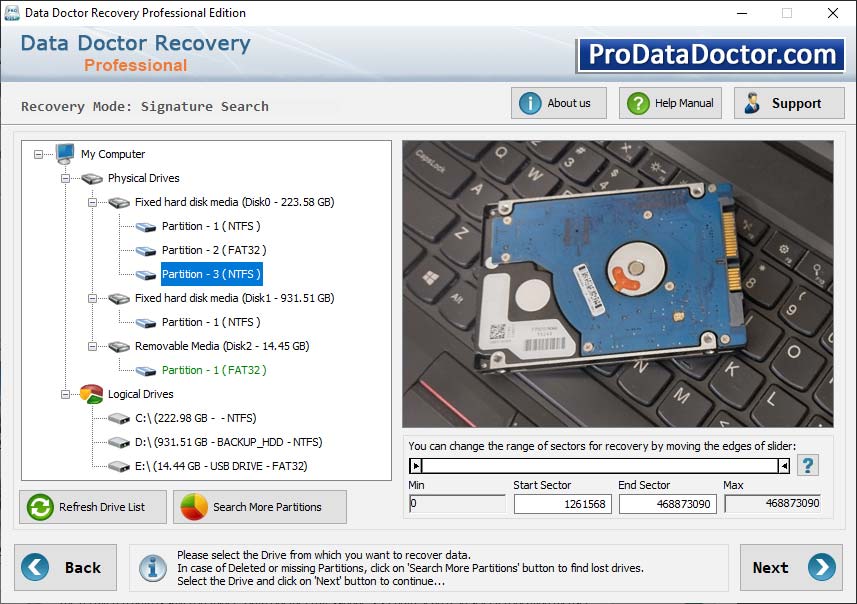Screen dimensions: 857x604
Task: Click the Data Doctor Recovery title bar icon
Action: (13, 13)
